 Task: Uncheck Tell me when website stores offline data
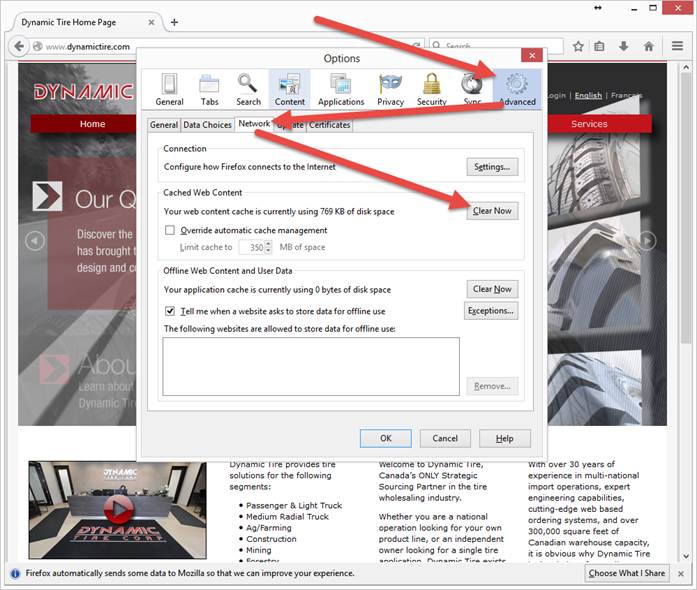coord(170,311)
